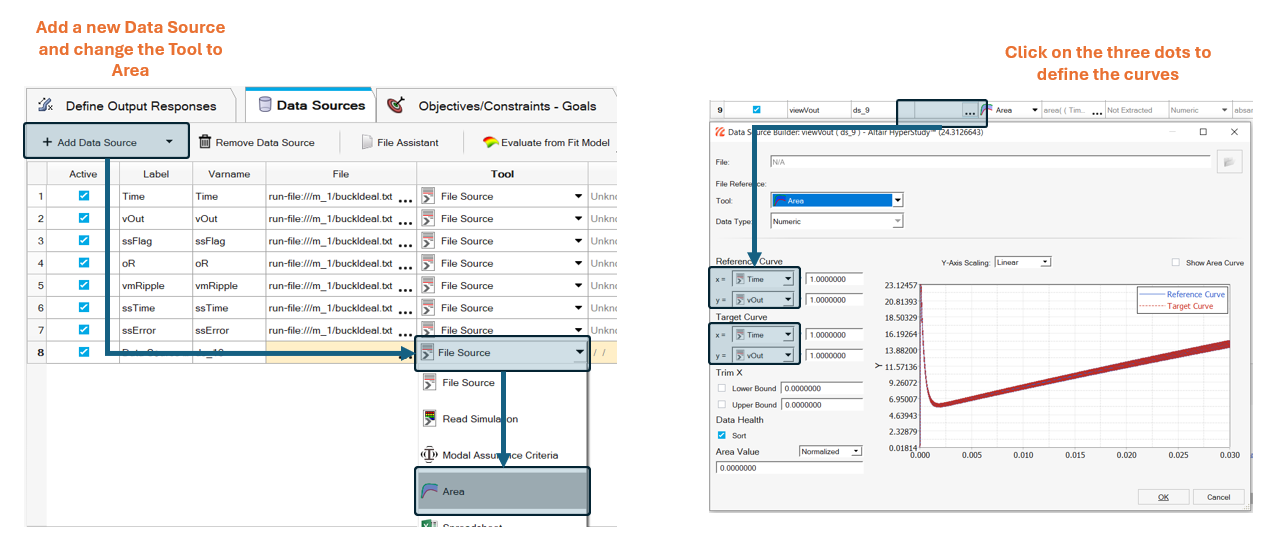Click the File Source icon in dropdown list
The width and height of the screenshot is (1282, 547).
429,382
